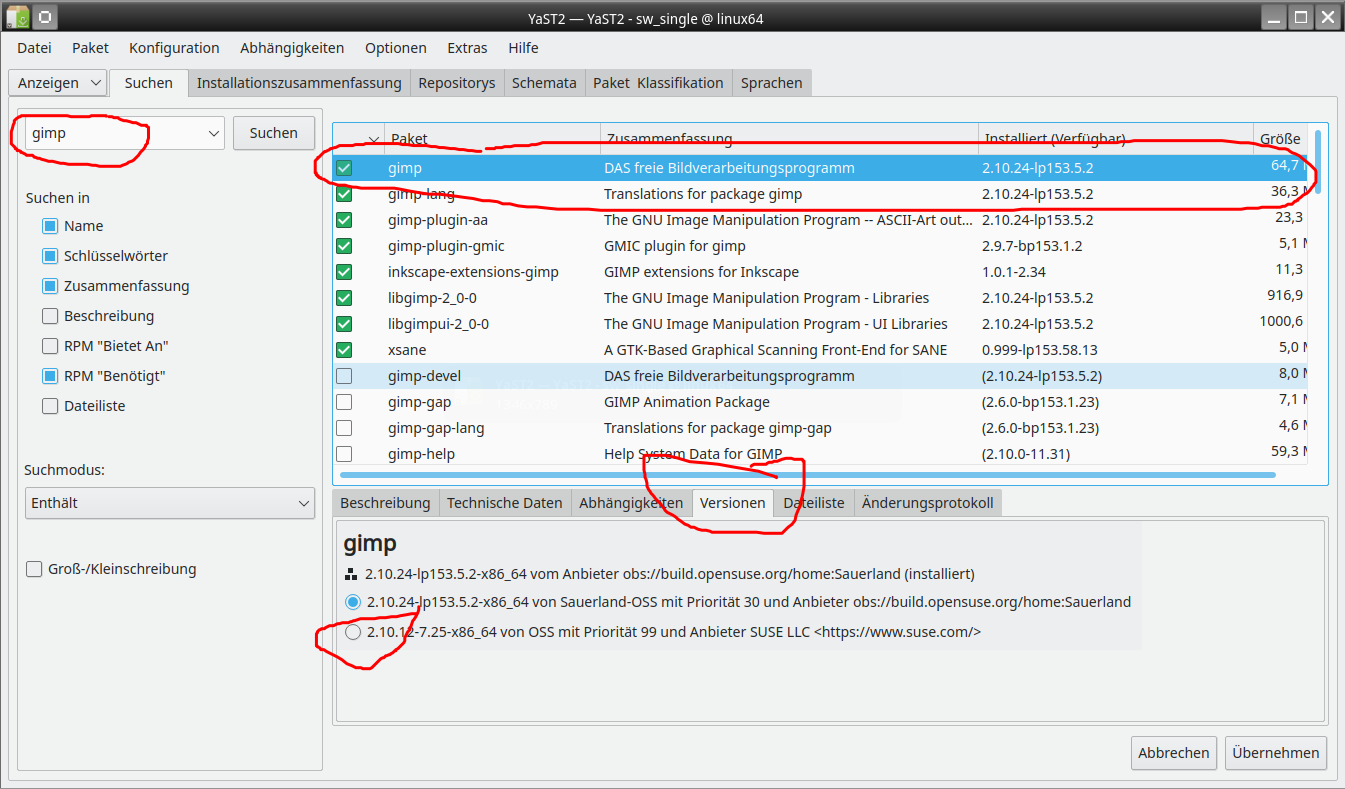Open the Paket menu
The width and height of the screenshot is (1345, 789).
90,48
